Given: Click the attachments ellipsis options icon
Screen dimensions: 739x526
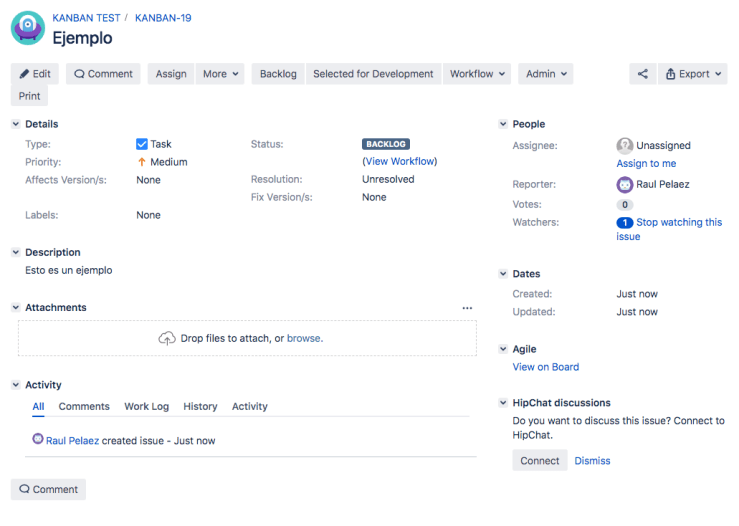Looking at the screenshot, I should coord(467,308).
